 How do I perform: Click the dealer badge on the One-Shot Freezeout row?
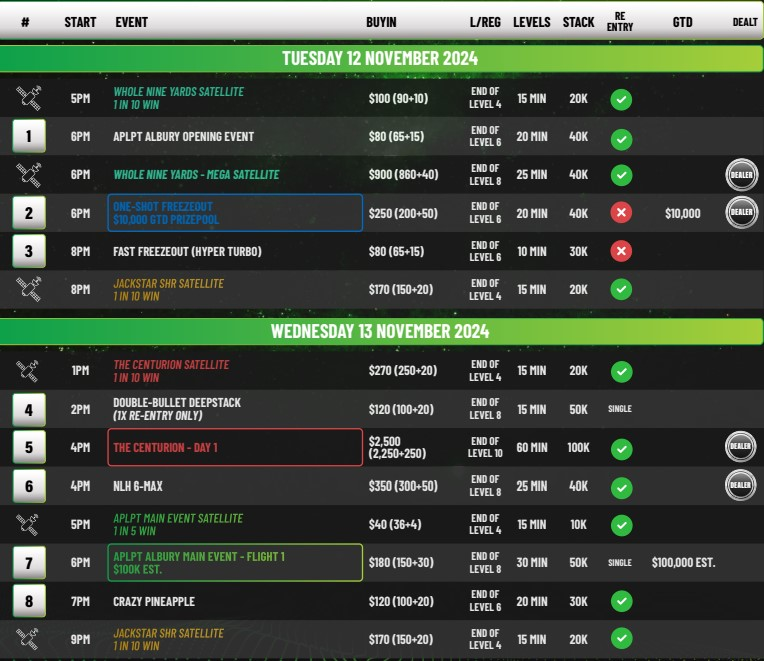pyautogui.click(x=740, y=212)
